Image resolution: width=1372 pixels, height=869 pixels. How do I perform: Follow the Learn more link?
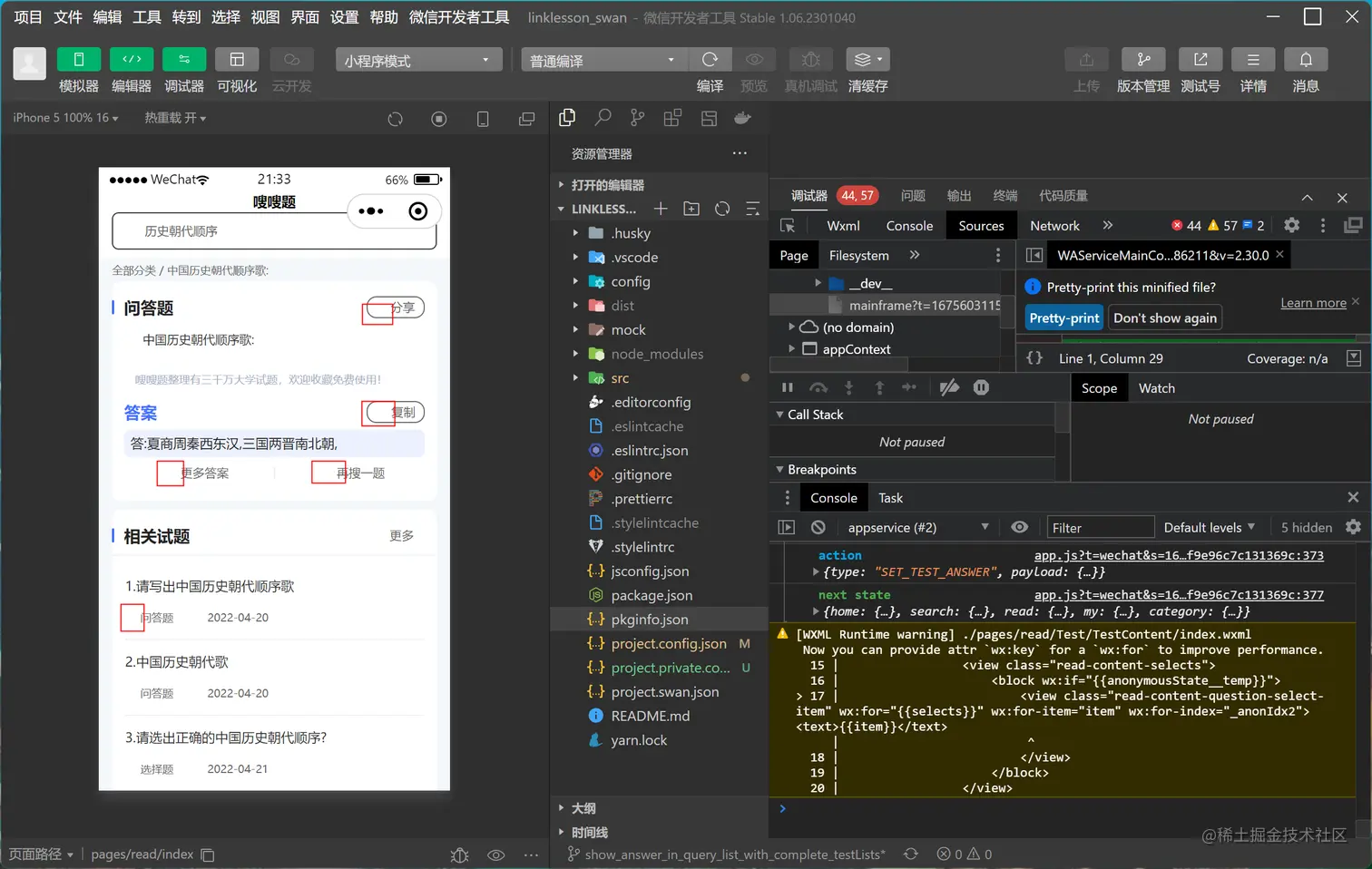tap(1313, 303)
